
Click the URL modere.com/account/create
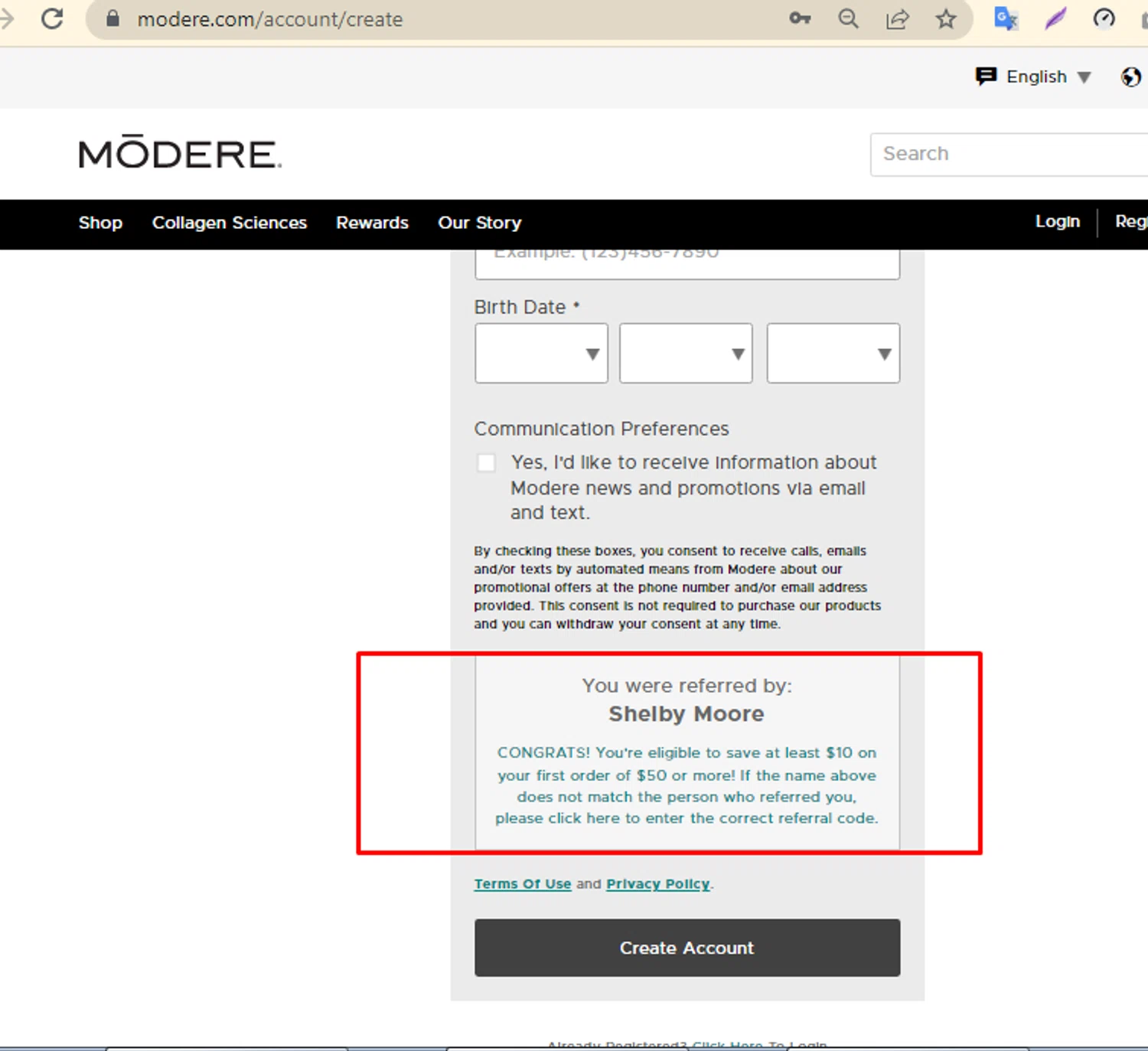[270, 19]
